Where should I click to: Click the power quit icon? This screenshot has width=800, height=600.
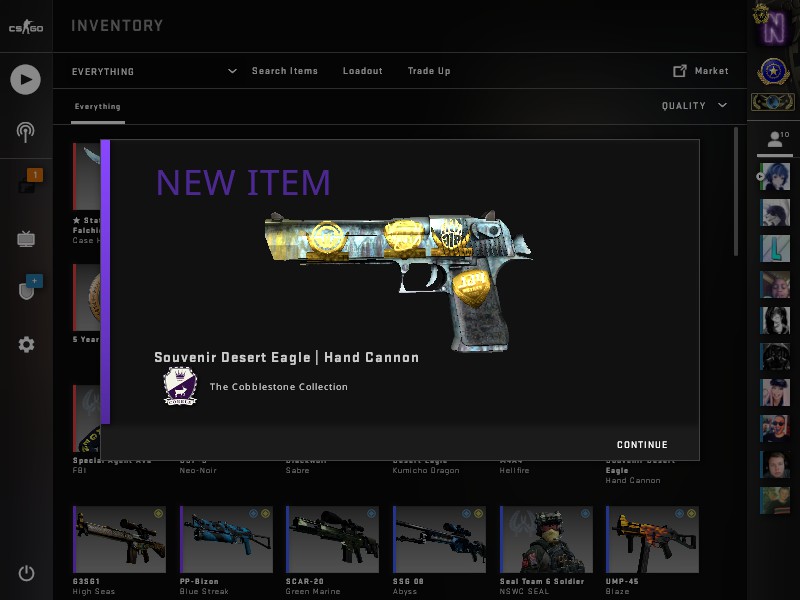pyautogui.click(x=27, y=573)
